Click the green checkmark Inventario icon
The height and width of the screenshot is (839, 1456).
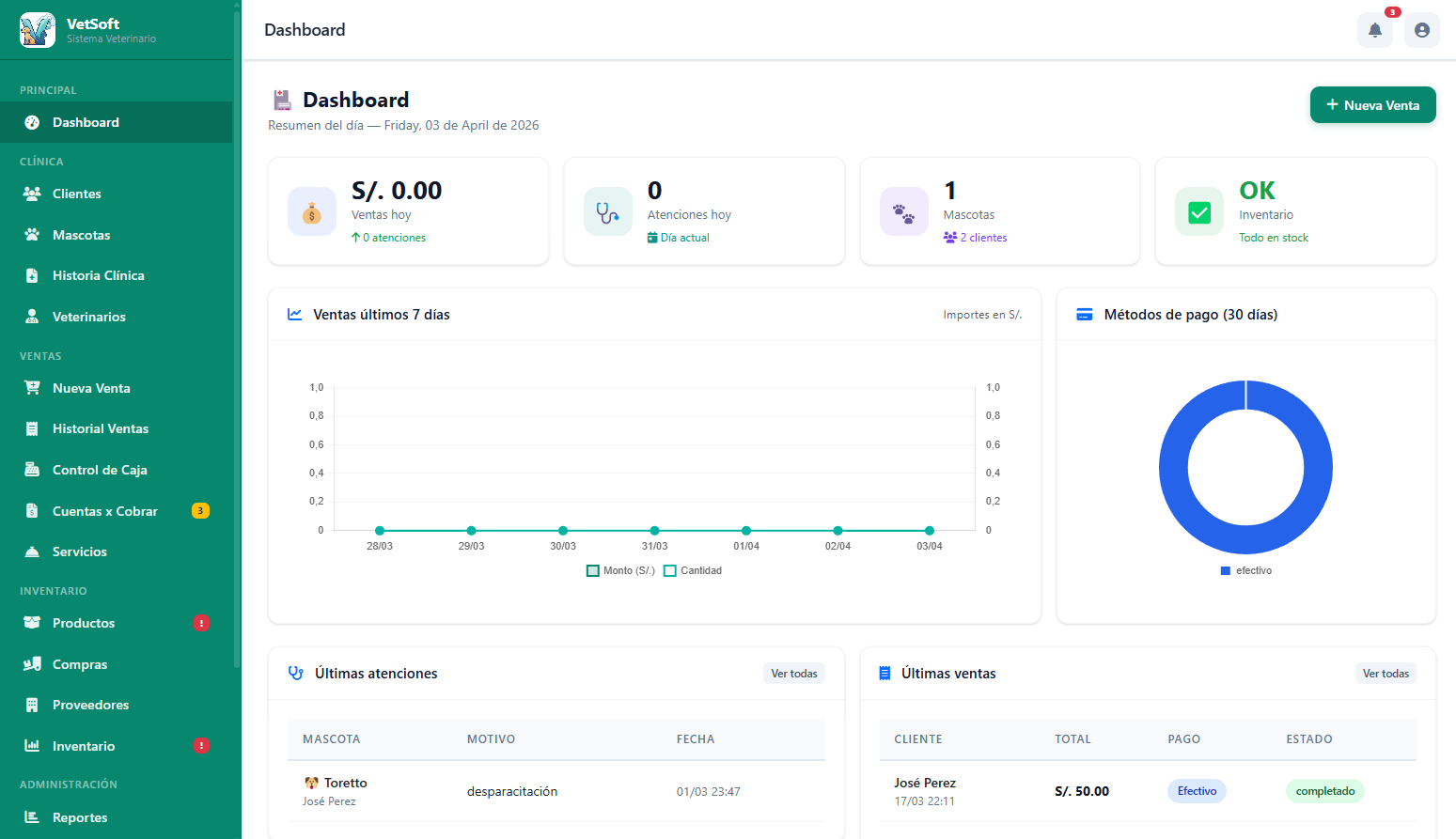(1199, 211)
